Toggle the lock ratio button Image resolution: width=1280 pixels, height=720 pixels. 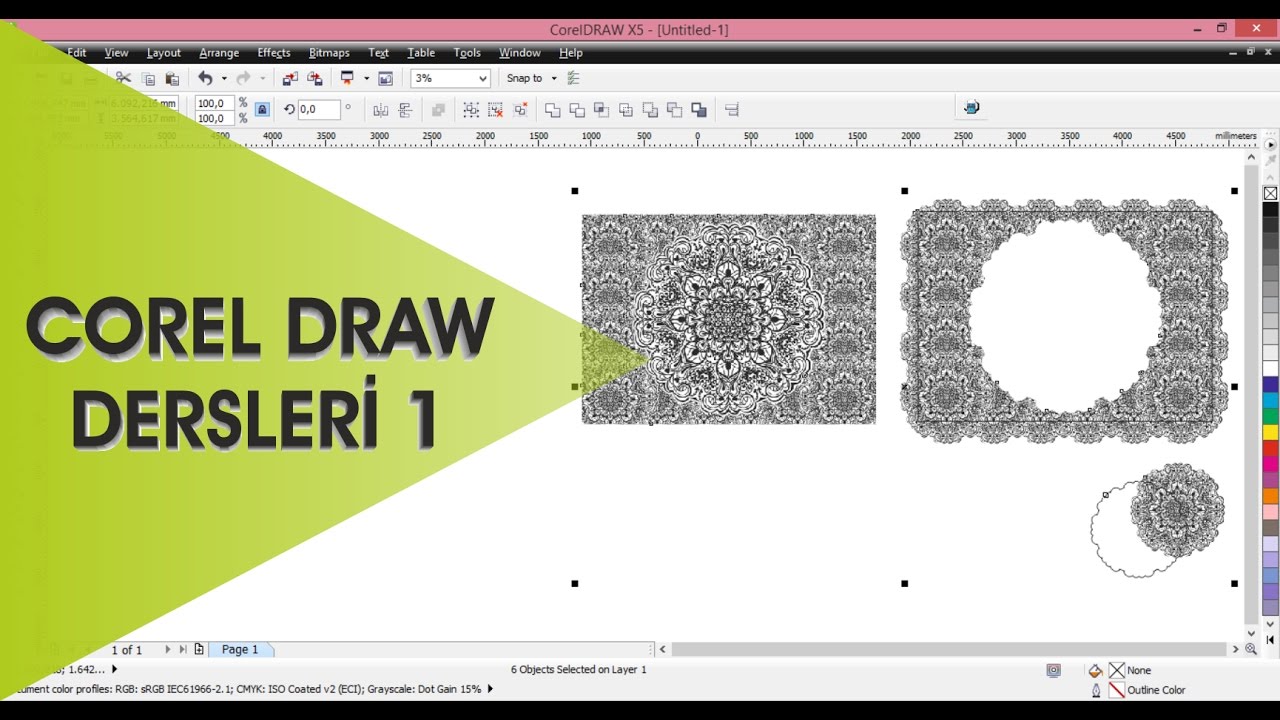tap(262, 110)
